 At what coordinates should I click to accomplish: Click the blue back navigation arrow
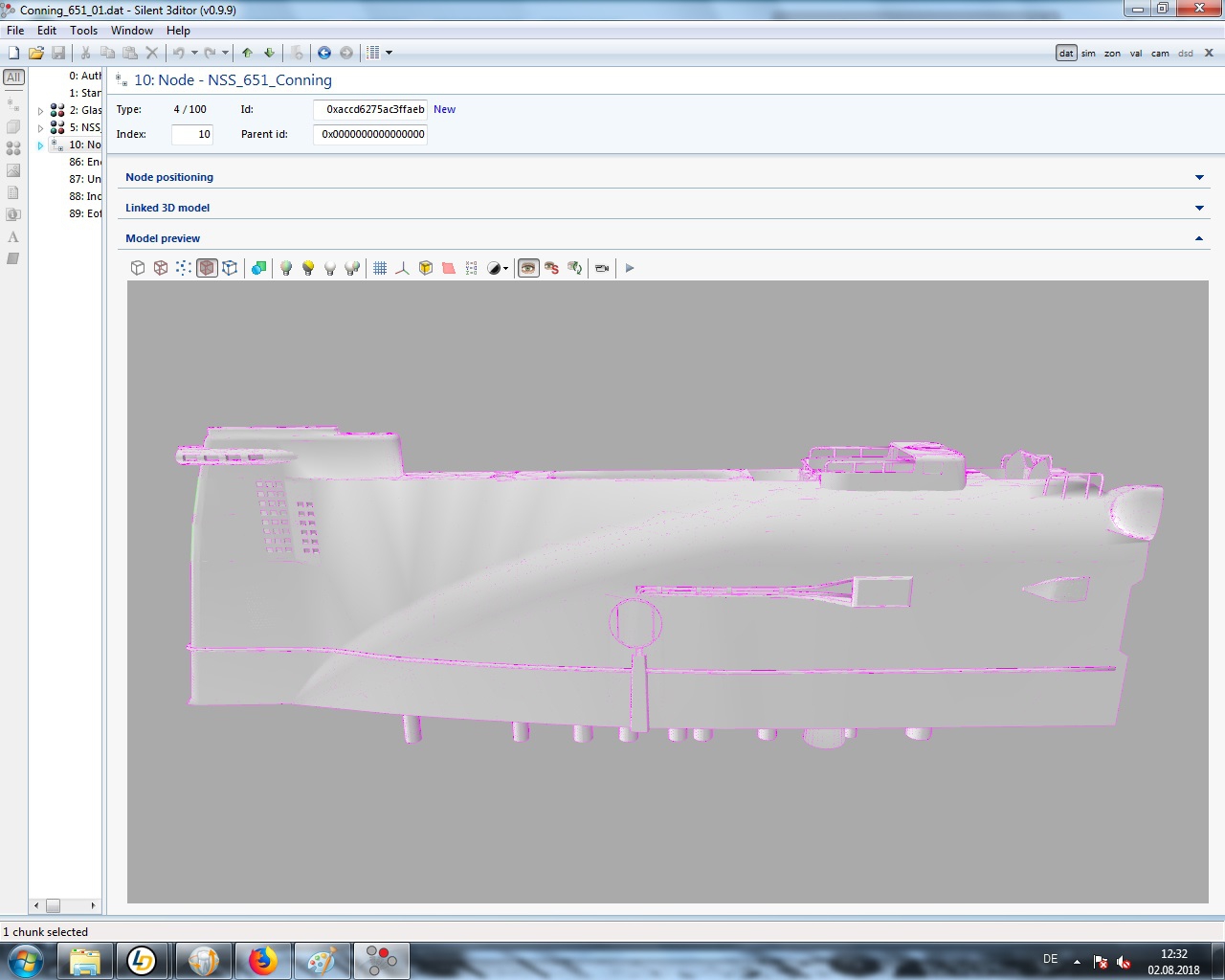(x=324, y=53)
